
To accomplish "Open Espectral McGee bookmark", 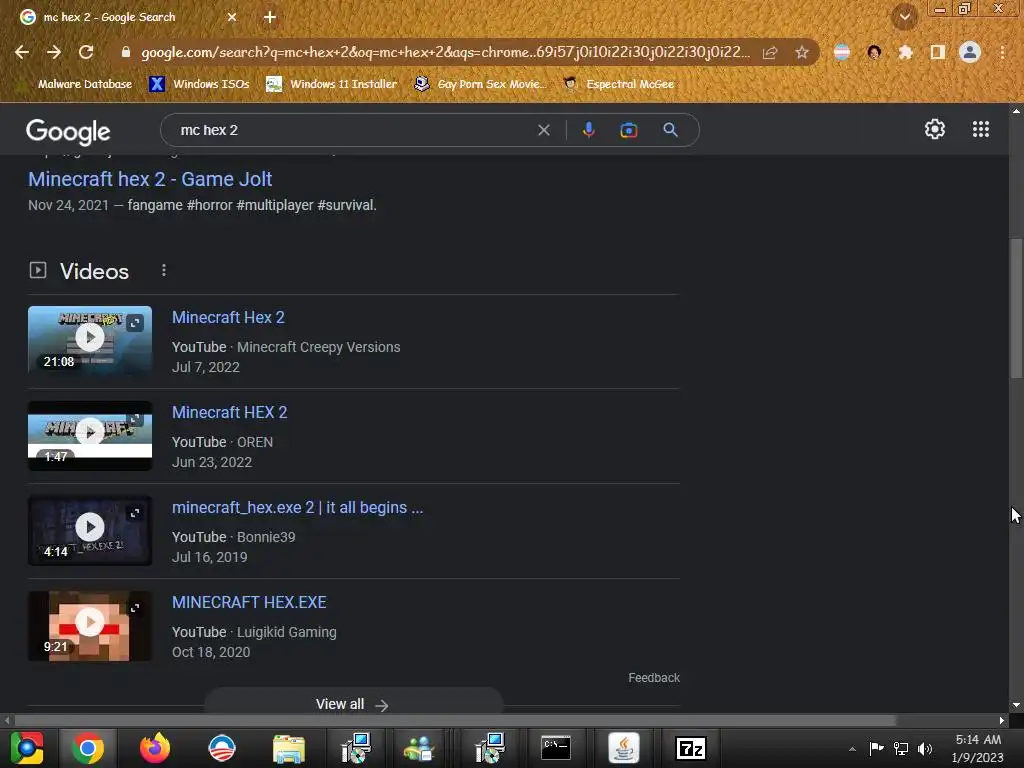I will [619, 84].
